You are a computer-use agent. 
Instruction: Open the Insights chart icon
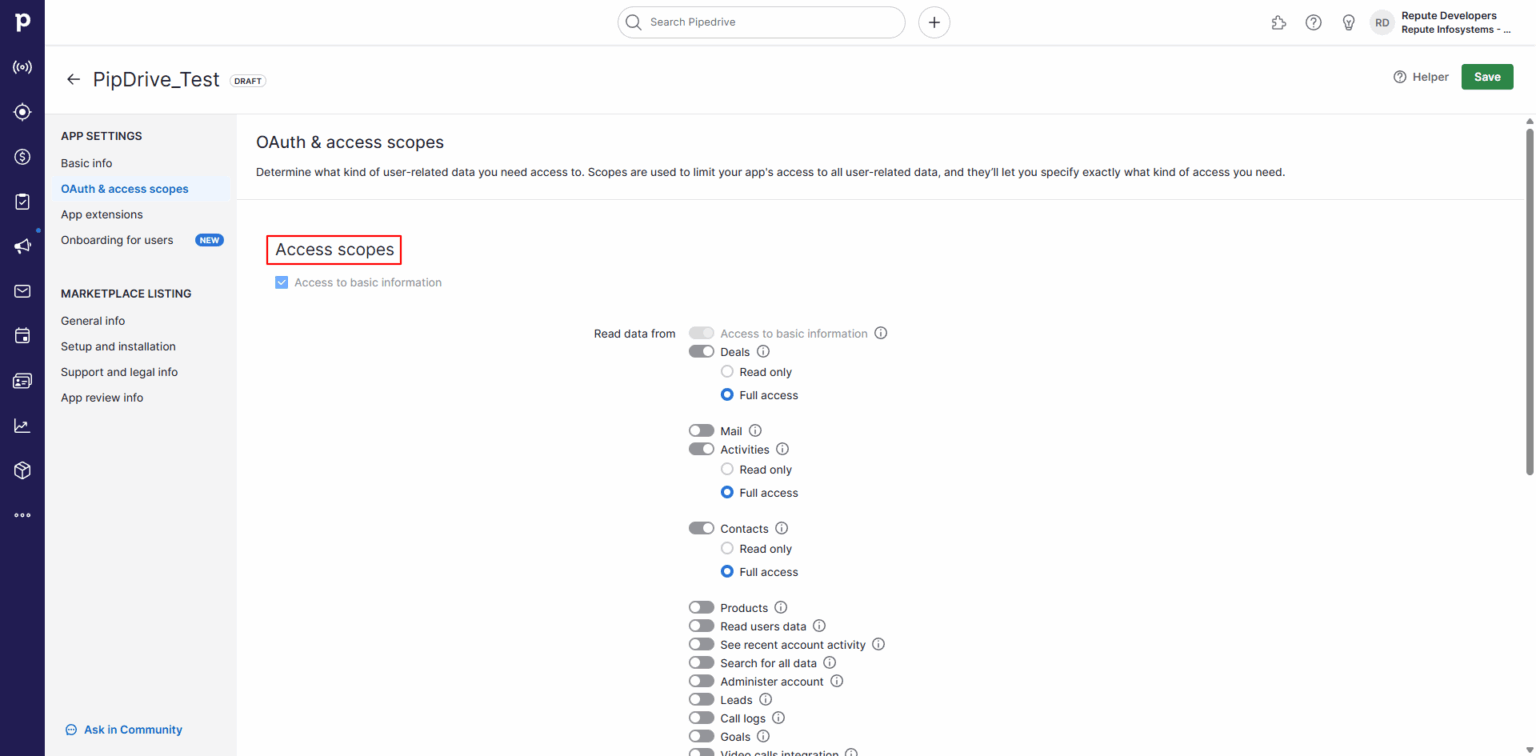pyautogui.click(x=22, y=425)
